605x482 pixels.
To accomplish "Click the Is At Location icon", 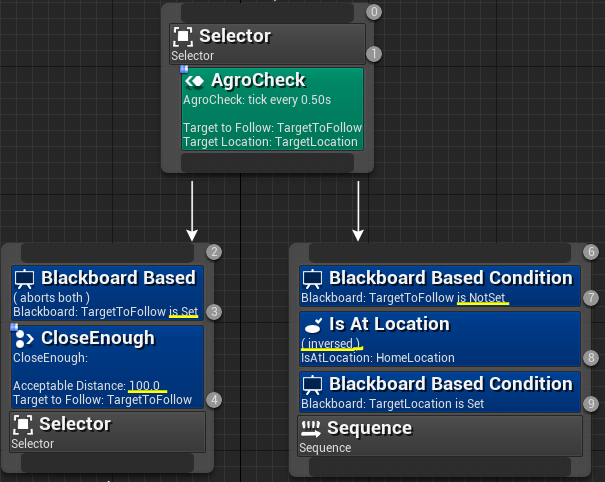I will pyautogui.click(x=313, y=325).
